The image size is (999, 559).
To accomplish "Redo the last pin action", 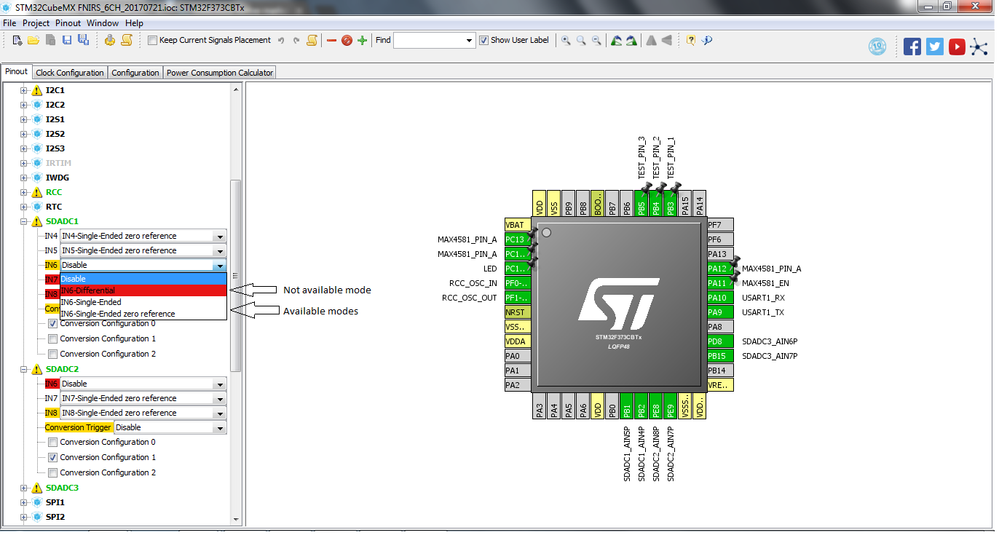I will 296,40.
